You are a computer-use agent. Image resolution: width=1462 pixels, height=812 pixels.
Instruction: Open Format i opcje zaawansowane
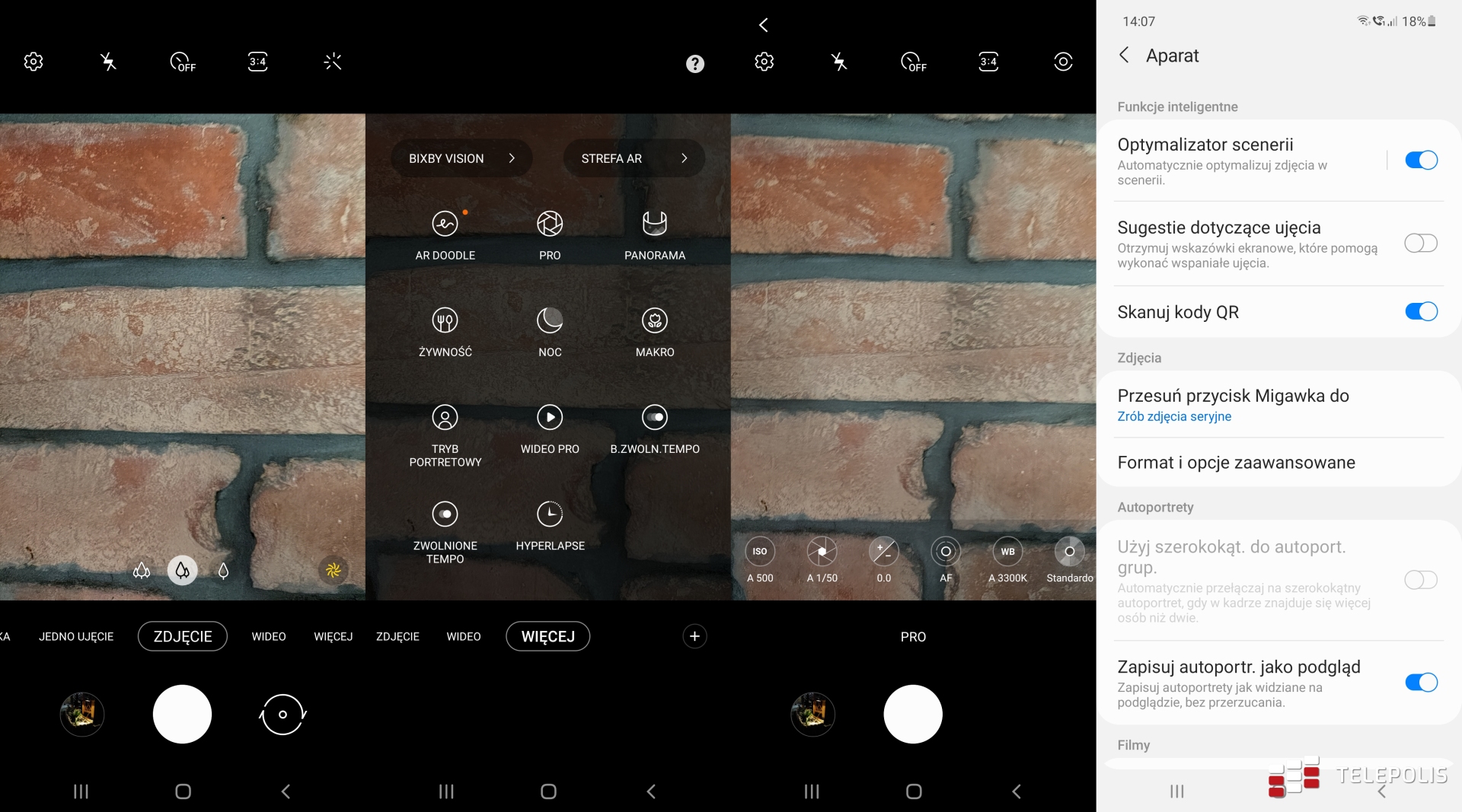1235,463
